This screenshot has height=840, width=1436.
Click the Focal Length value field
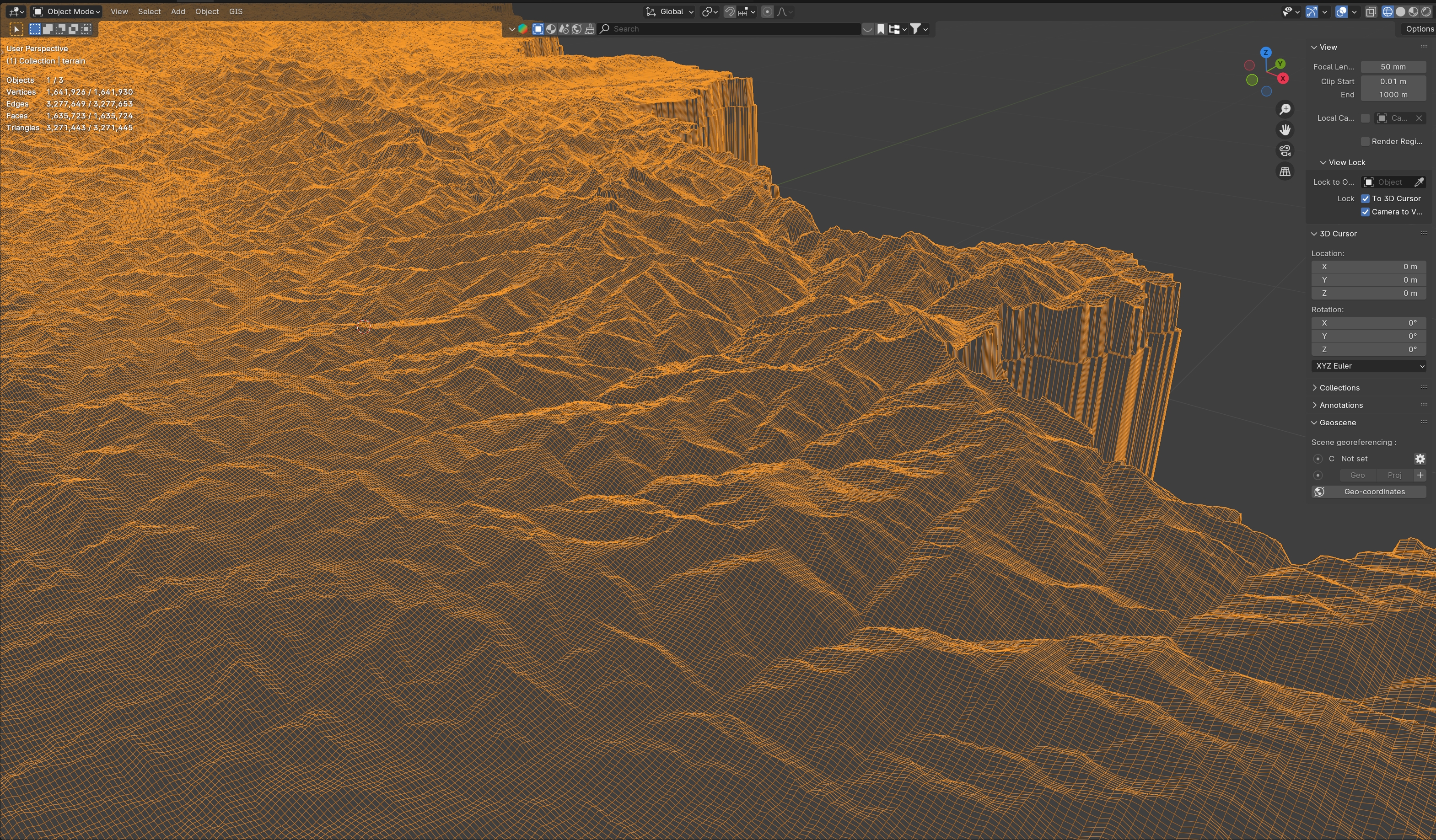1393,67
